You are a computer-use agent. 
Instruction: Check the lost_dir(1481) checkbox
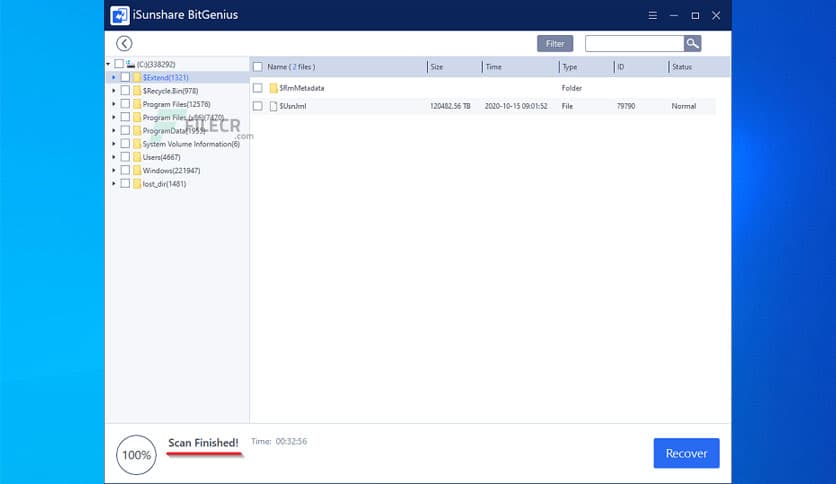tap(125, 184)
